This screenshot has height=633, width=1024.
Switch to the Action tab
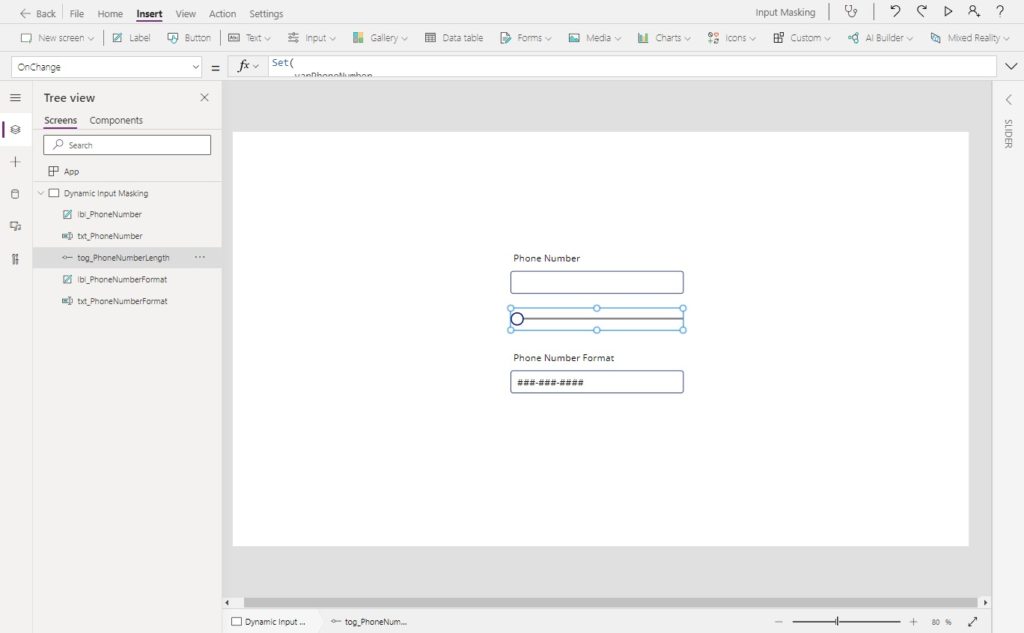(222, 13)
